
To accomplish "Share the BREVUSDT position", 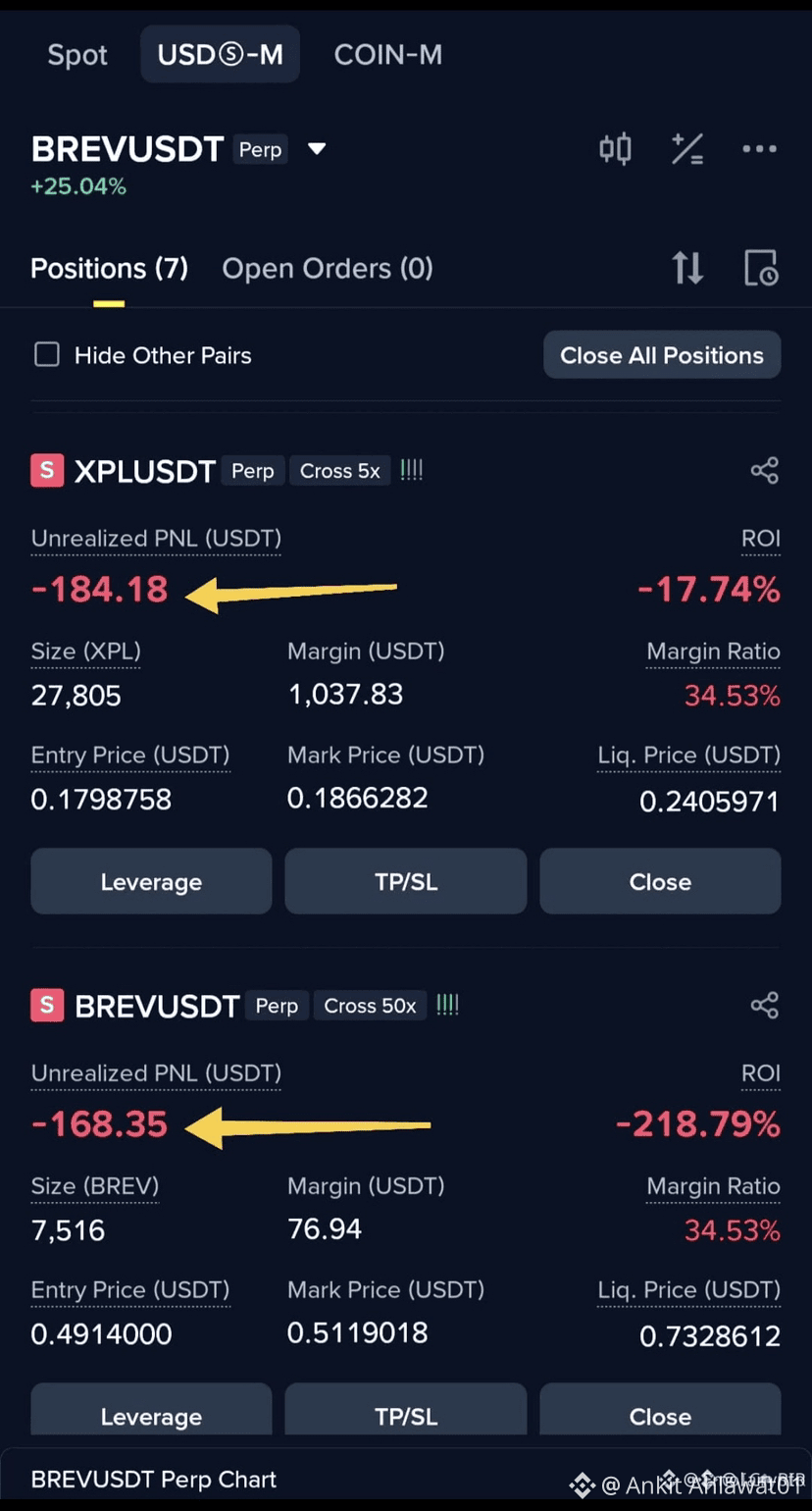I will tap(764, 1006).
